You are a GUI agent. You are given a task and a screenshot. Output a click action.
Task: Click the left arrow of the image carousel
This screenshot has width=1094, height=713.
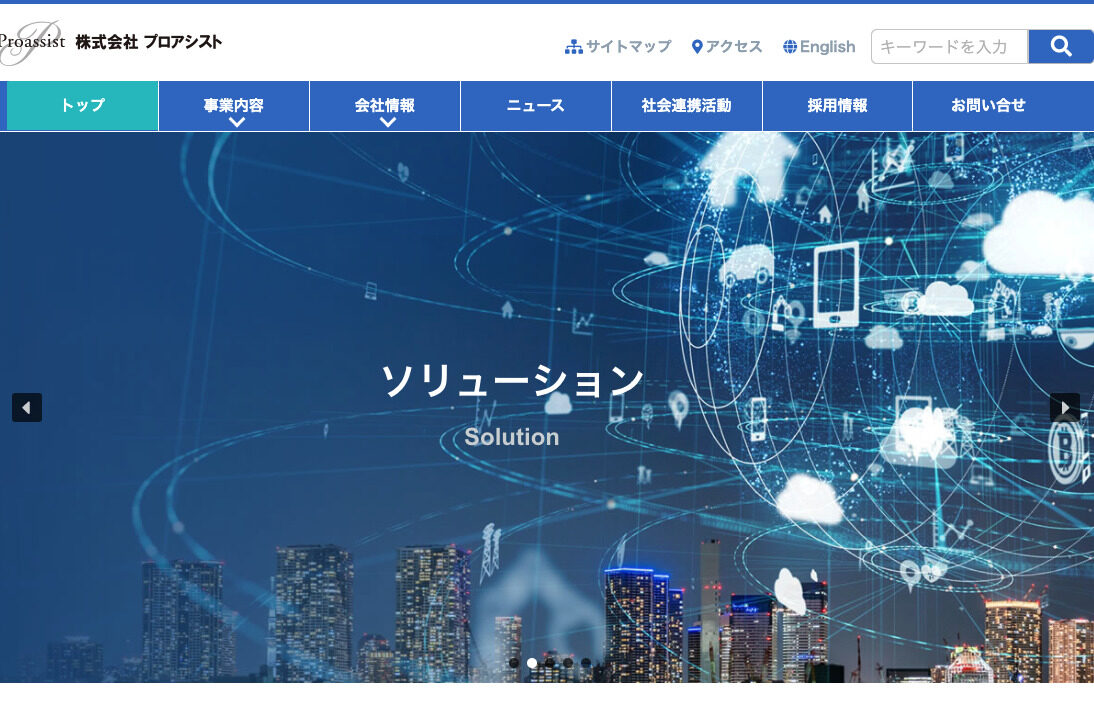(x=26, y=407)
